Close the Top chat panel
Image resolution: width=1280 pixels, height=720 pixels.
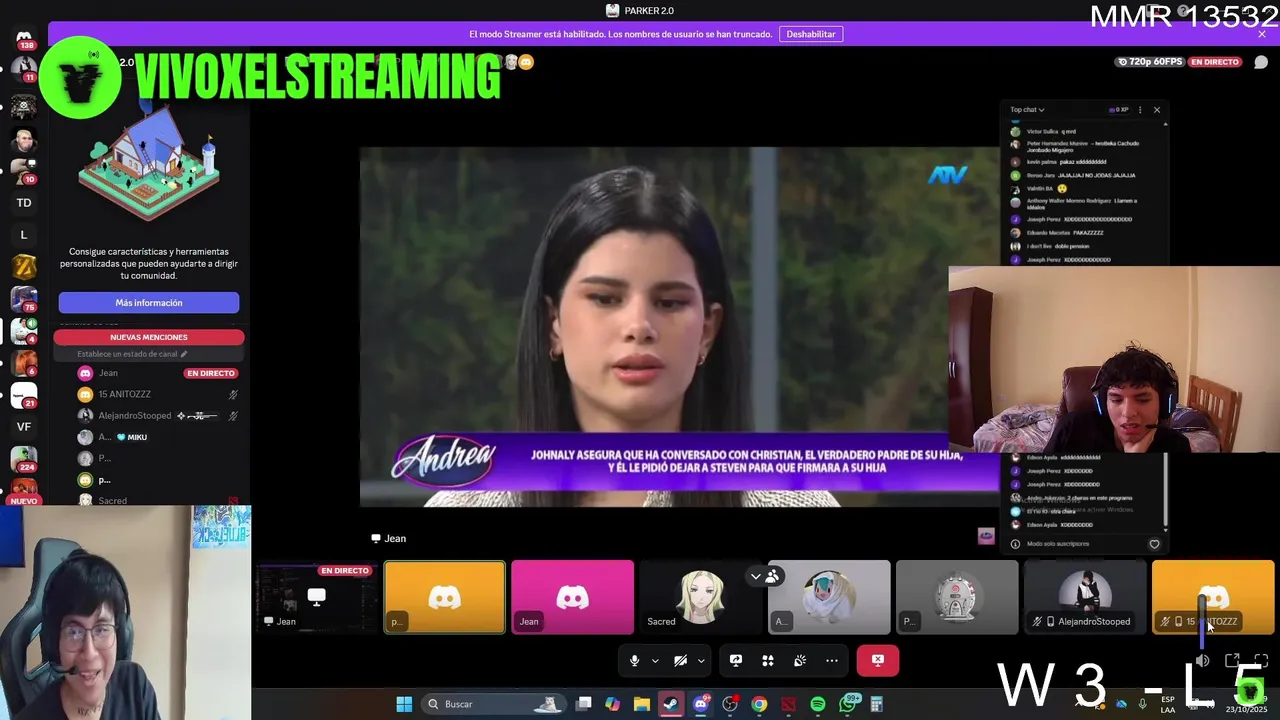pyautogui.click(x=1157, y=110)
